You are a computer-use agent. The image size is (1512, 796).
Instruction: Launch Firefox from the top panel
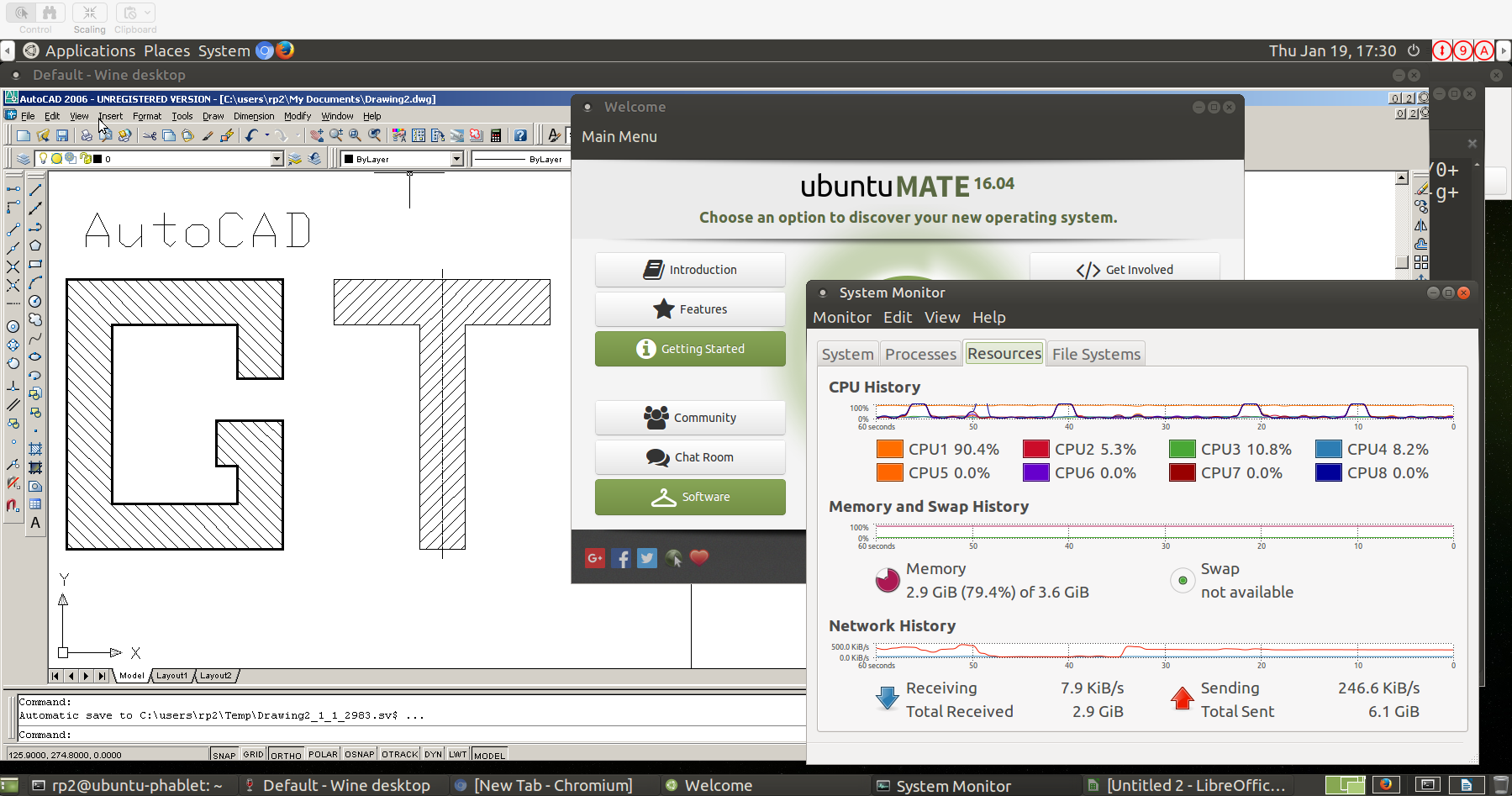pos(286,50)
